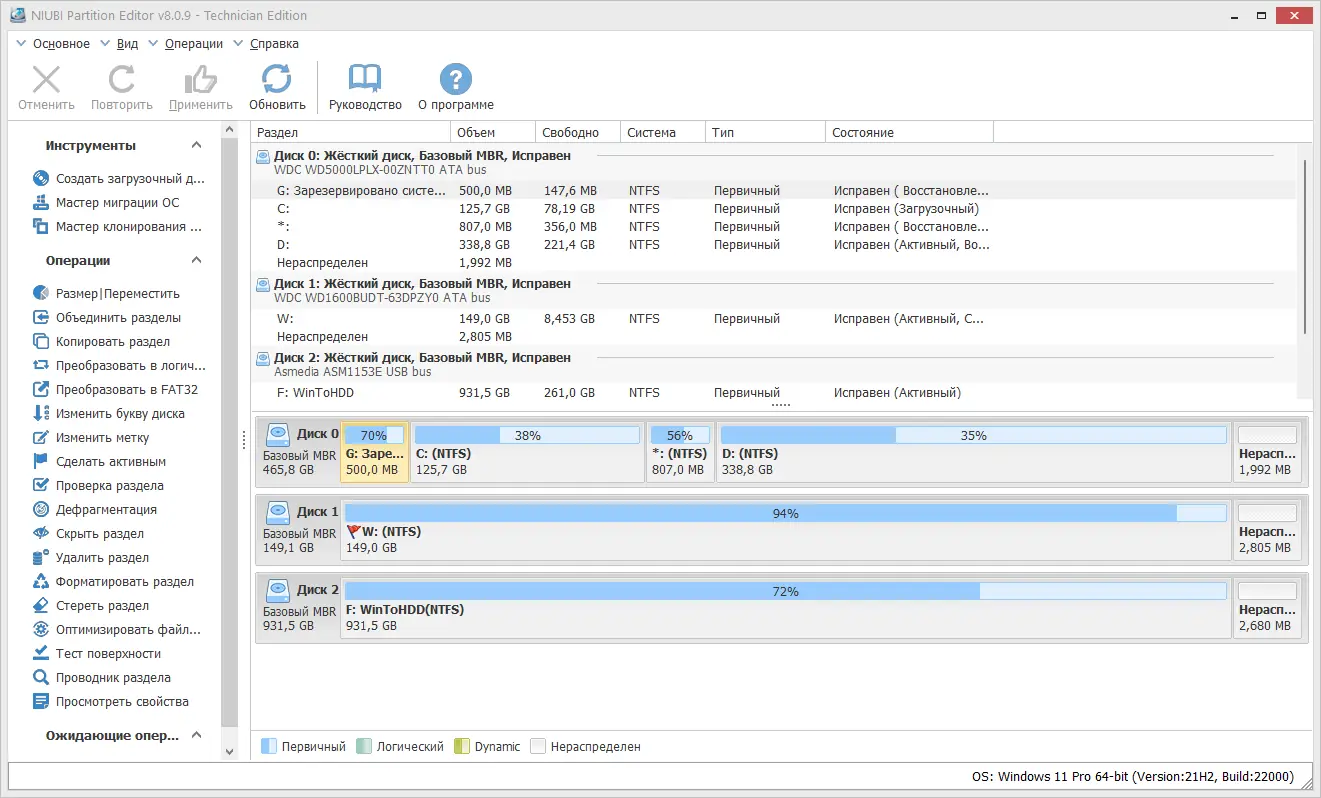The width and height of the screenshot is (1321, 798).
Task: Select the W: 149,0 GB list row
Action: coord(774,319)
